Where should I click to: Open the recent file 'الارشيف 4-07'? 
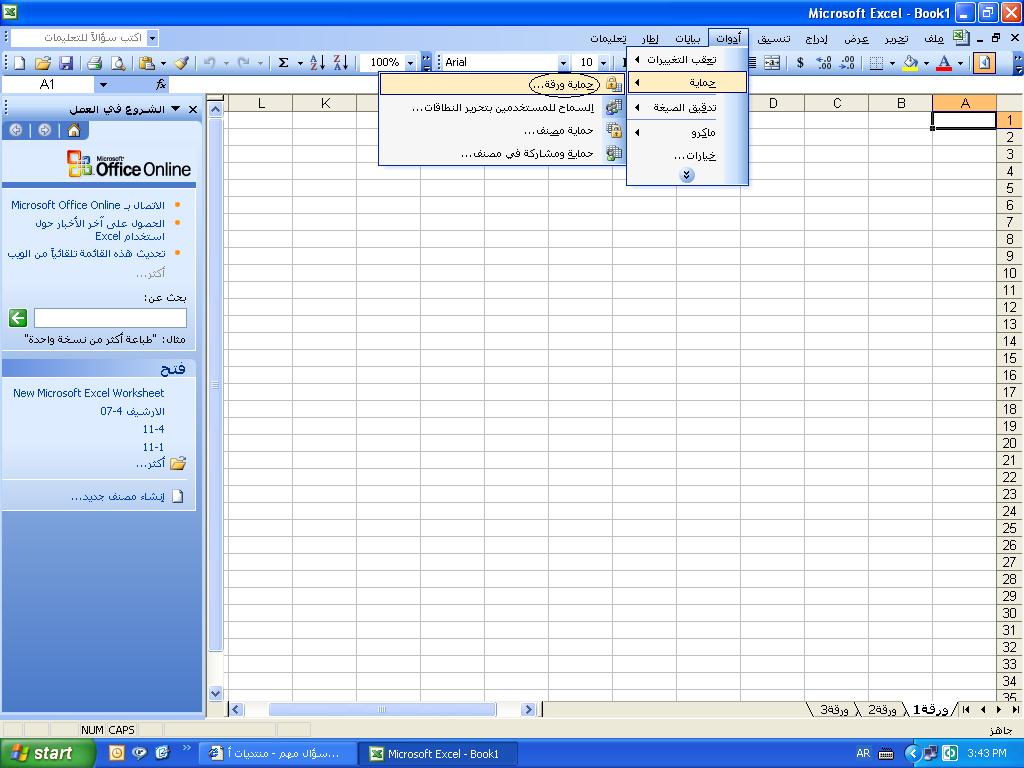coord(133,411)
